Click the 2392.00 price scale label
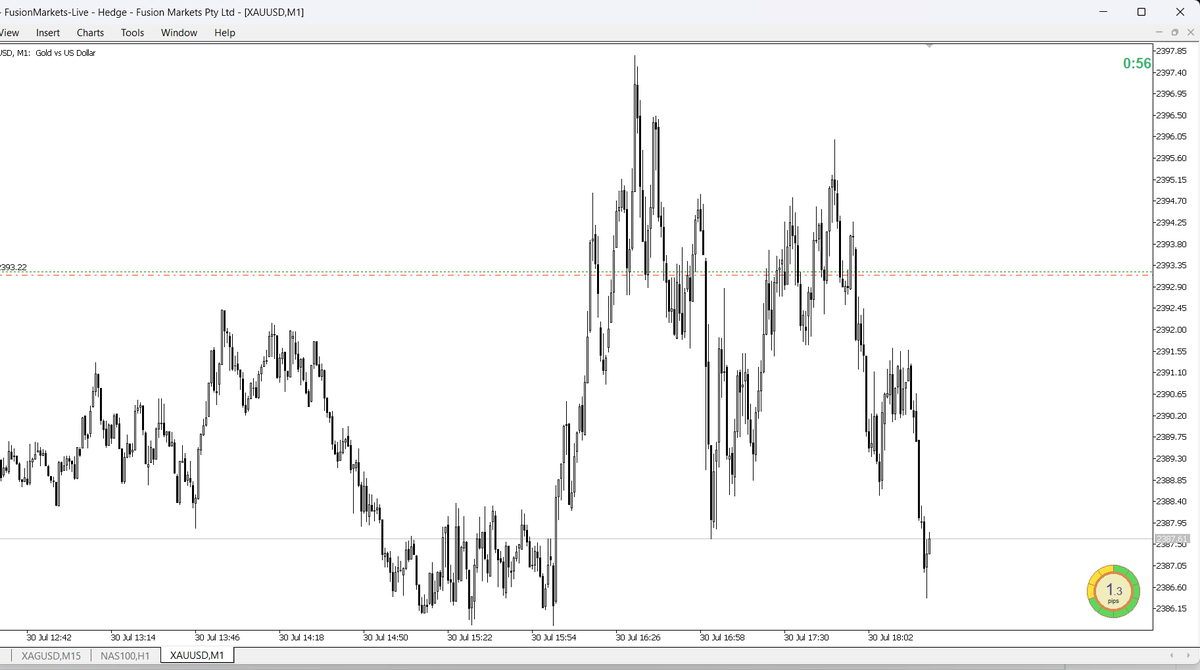1200x670 pixels. [x=1172, y=330]
